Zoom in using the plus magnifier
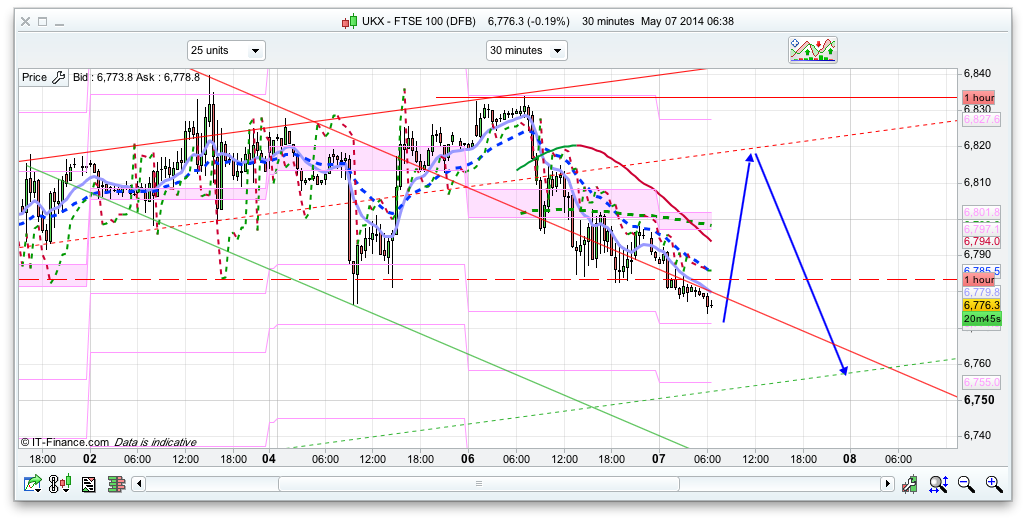The height and width of the screenshot is (521, 1026). point(993,484)
